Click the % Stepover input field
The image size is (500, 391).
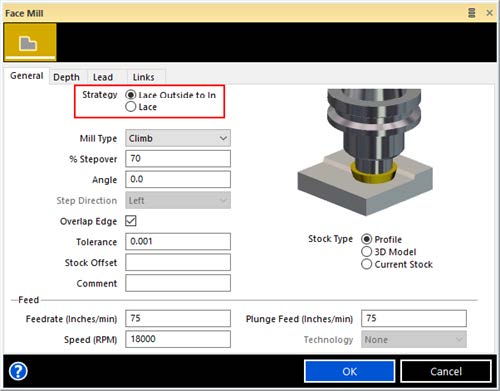pos(178,159)
